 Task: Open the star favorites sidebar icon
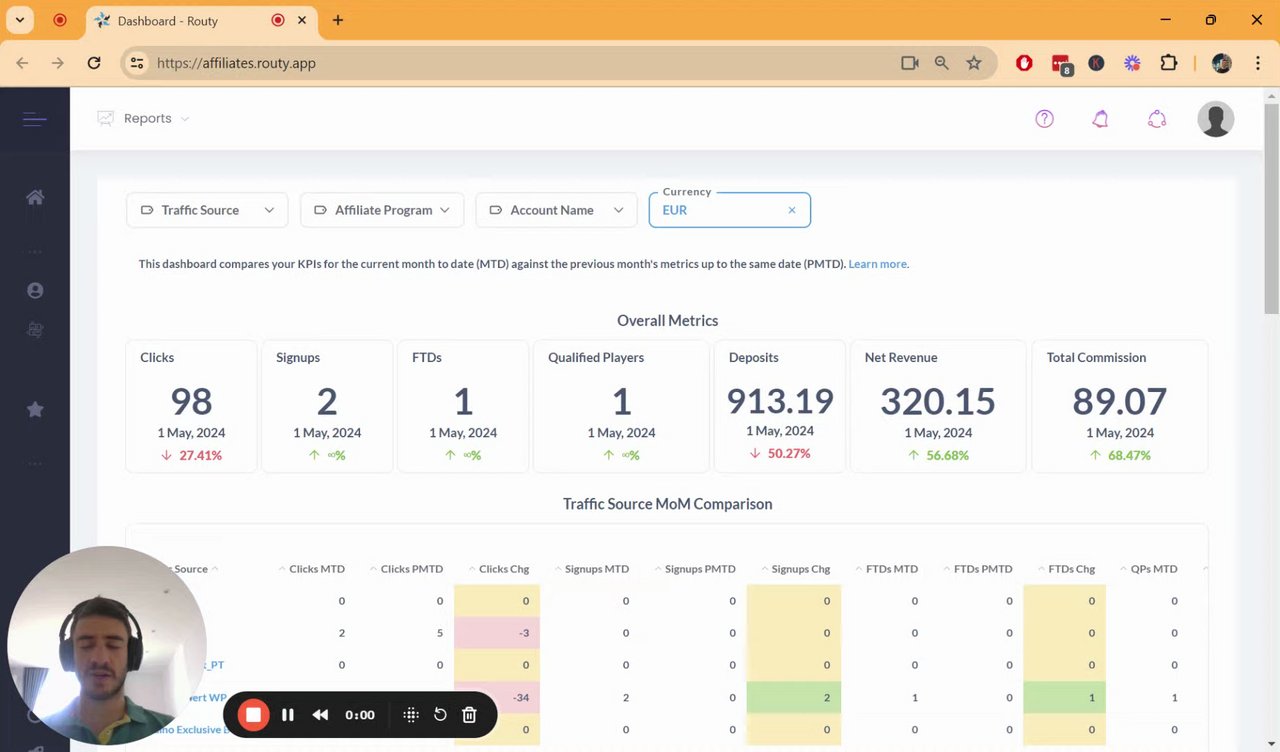(x=35, y=409)
